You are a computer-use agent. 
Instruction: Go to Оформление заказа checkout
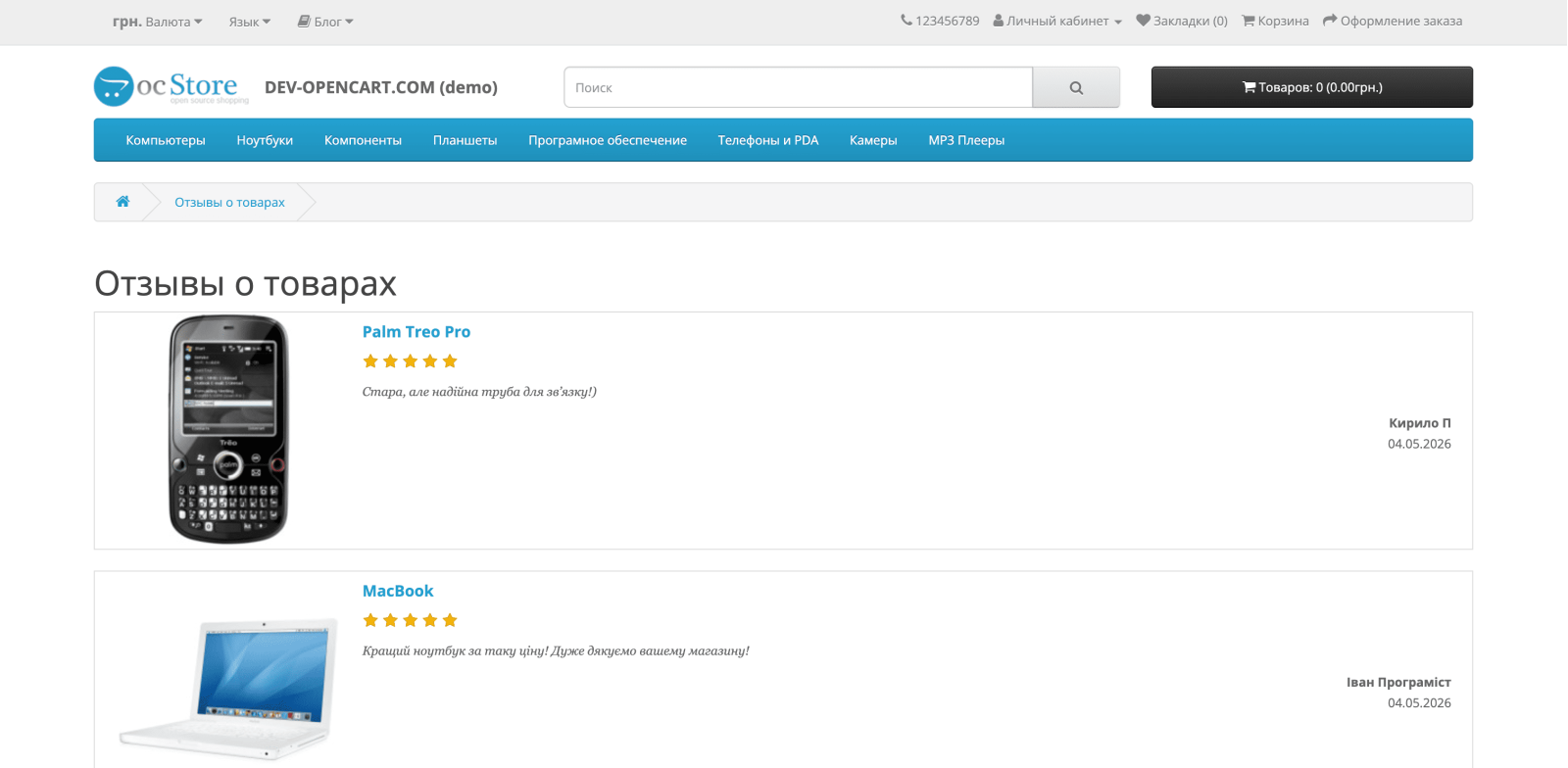1393,21
